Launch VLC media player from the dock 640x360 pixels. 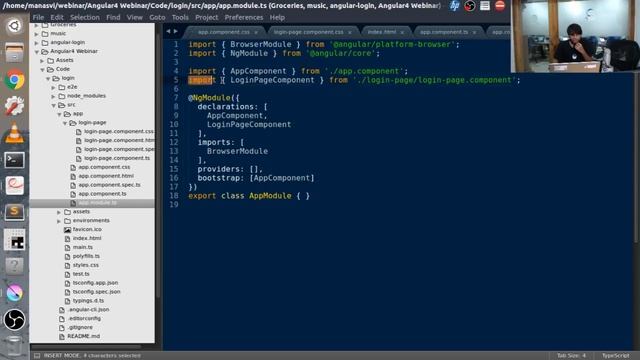point(14,133)
